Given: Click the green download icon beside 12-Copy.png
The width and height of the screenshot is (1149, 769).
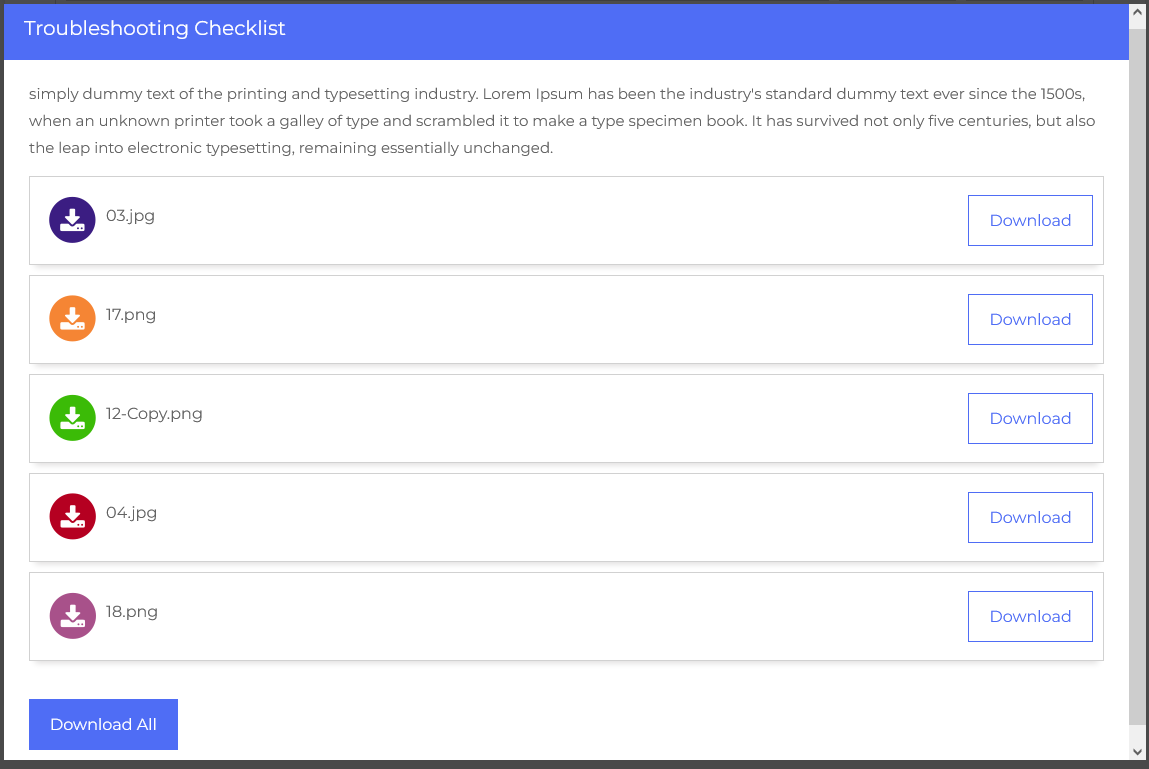Looking at the screenshot, I should coord(72,418).
